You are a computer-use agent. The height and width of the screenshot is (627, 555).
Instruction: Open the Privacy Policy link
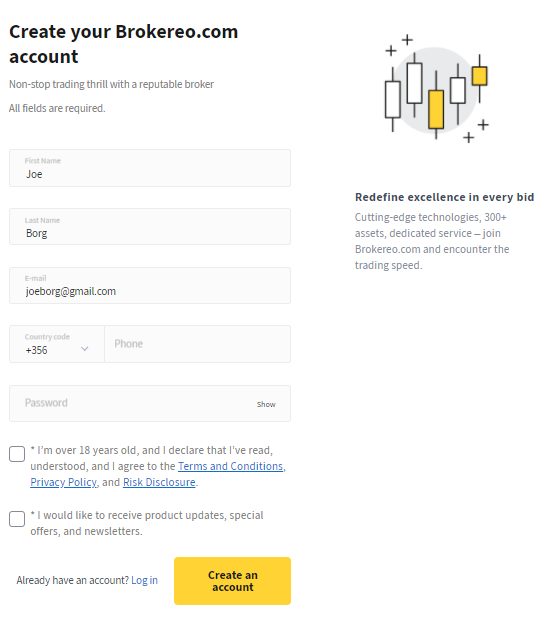coord(63,482)
